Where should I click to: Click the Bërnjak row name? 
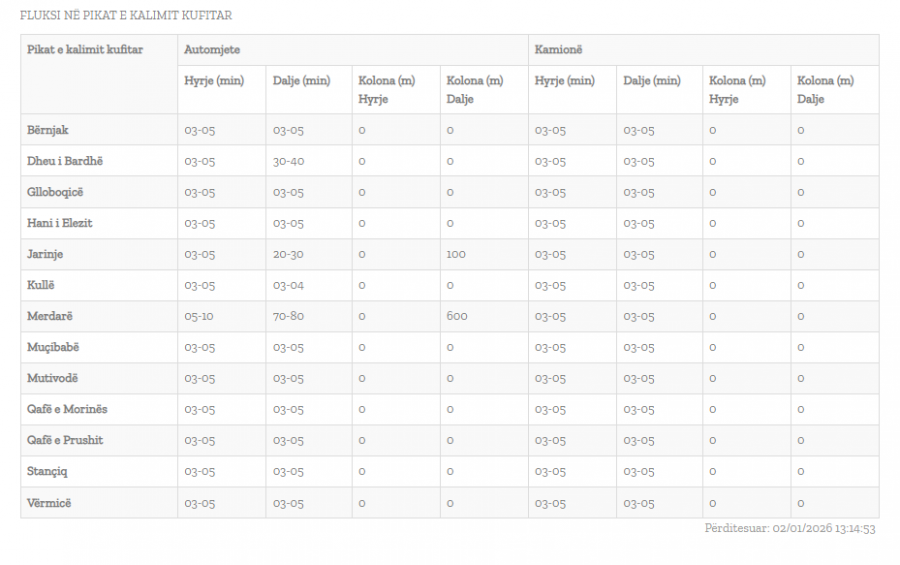48,130
